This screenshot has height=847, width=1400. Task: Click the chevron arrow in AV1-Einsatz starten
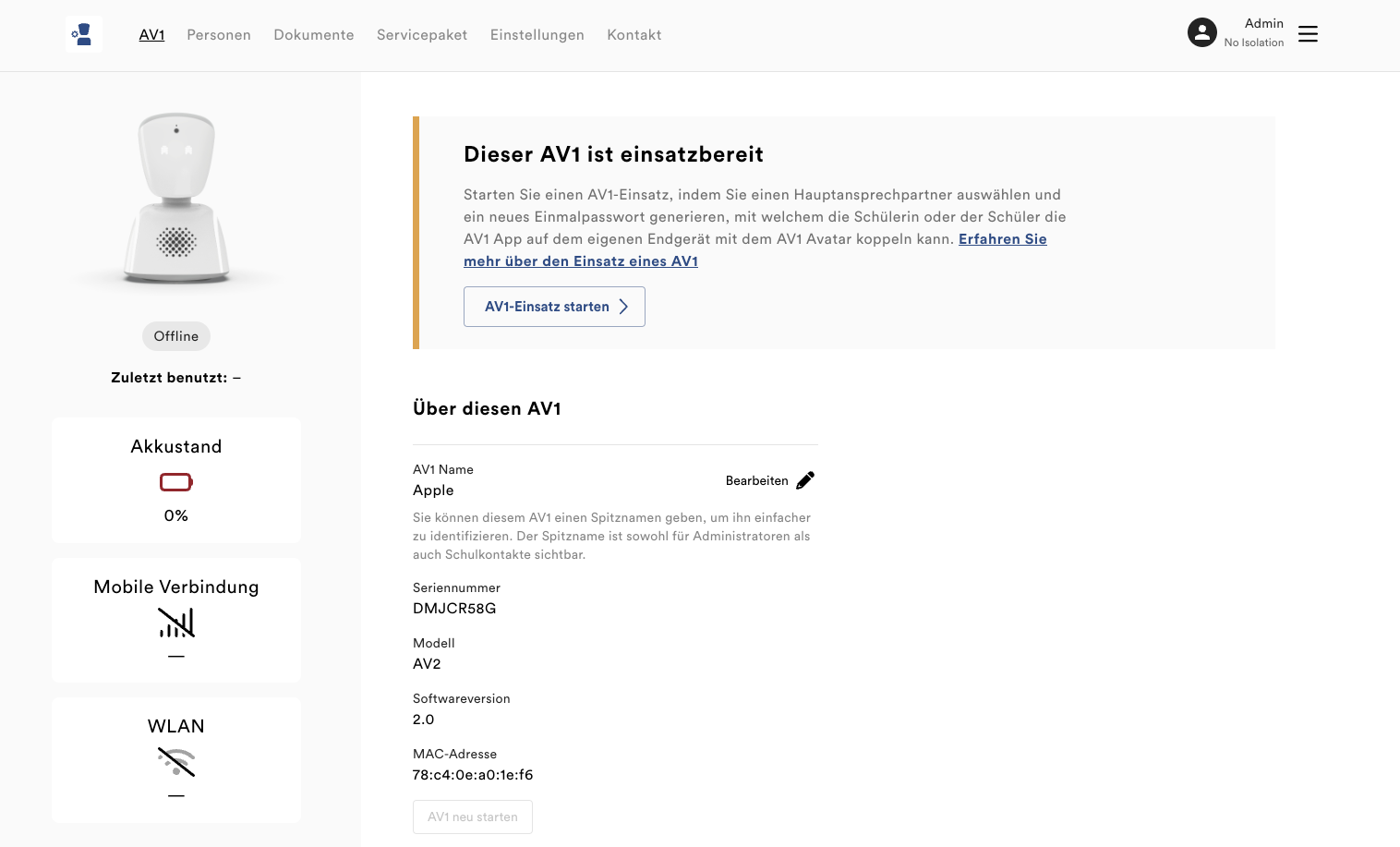pos(623,307)
